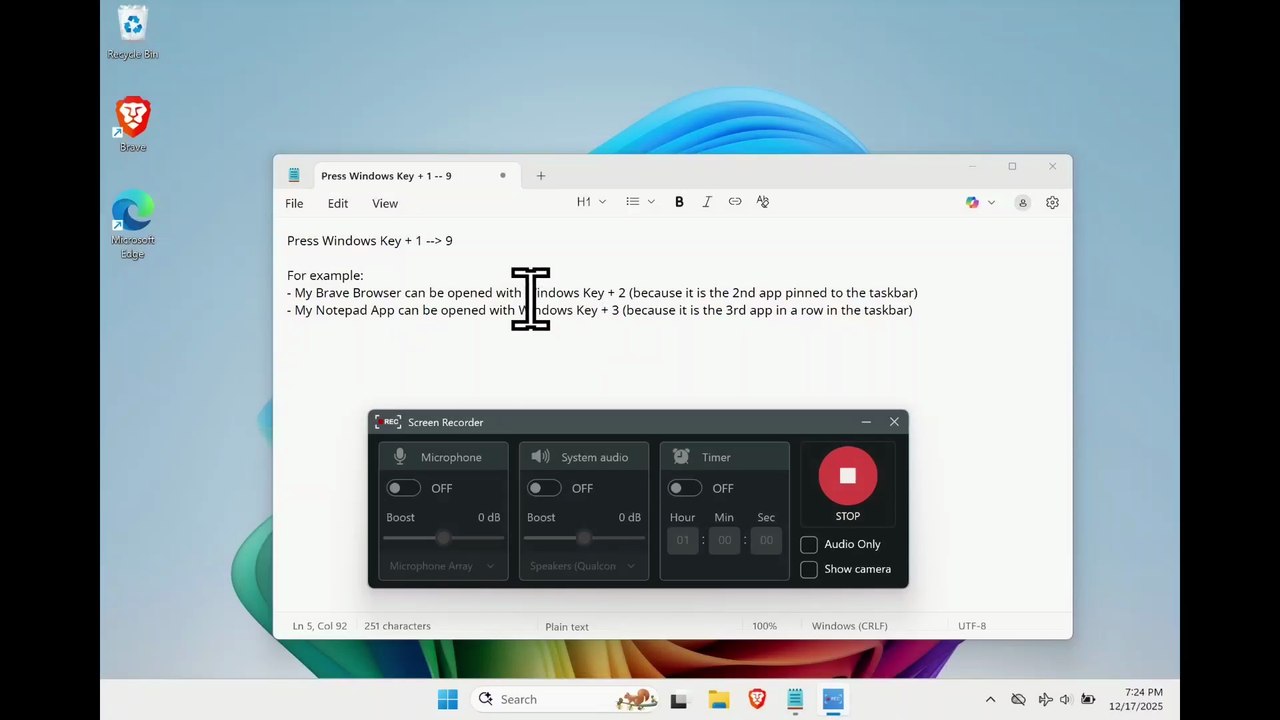This screenshot has width=1280, height=720.
Task: Change UTF-8 encoding in status bar
Action: pyautogui.click(x=972, y=626)
